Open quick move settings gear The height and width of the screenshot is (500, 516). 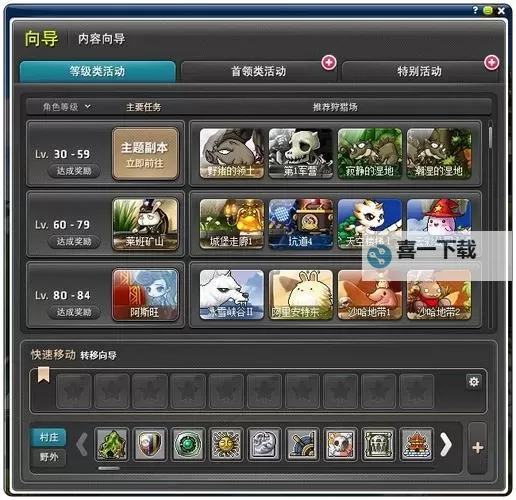pos(474,382)
